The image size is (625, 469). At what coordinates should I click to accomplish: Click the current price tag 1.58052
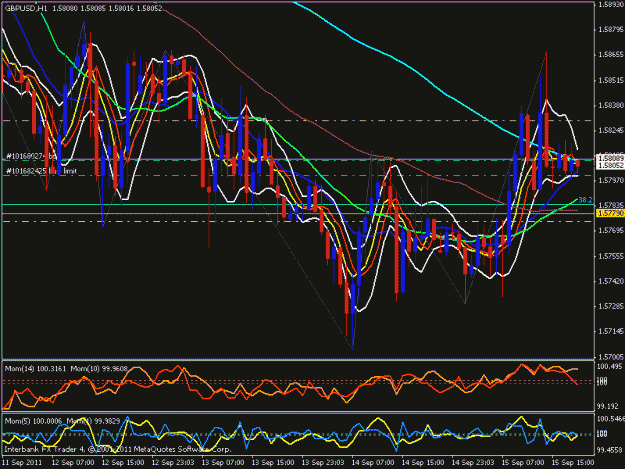(610, 165)
